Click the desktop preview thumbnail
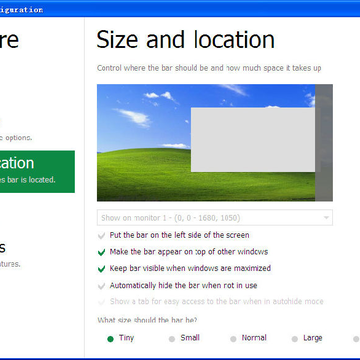Screen dimensions: 360x360 [x=215, y=143]
